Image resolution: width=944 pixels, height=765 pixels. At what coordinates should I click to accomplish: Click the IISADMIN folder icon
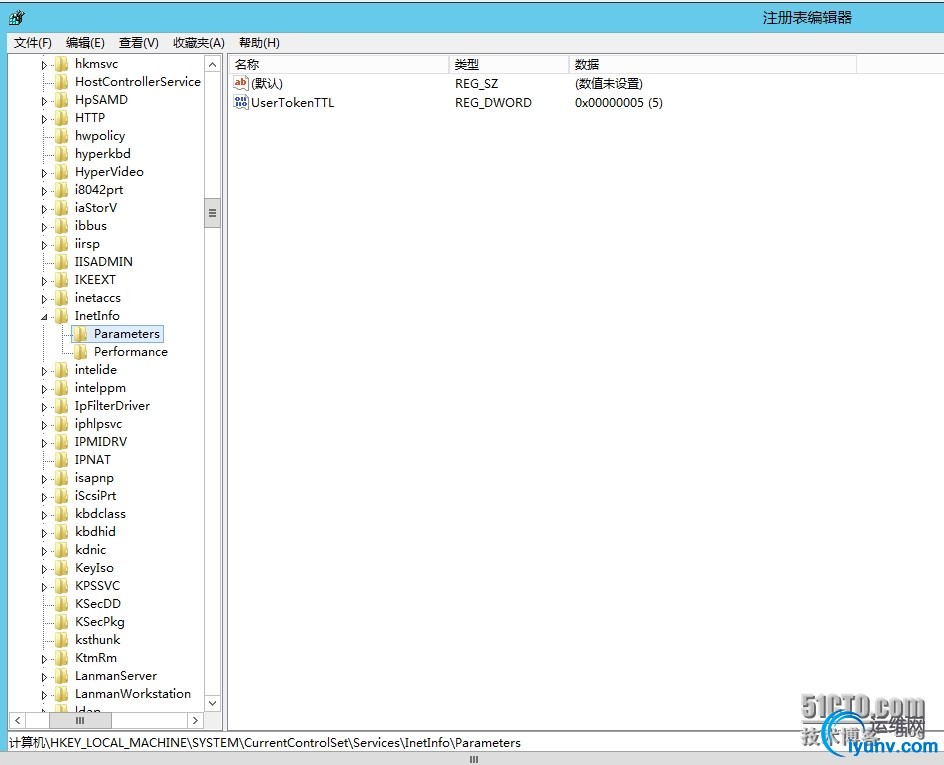(61, 262)
